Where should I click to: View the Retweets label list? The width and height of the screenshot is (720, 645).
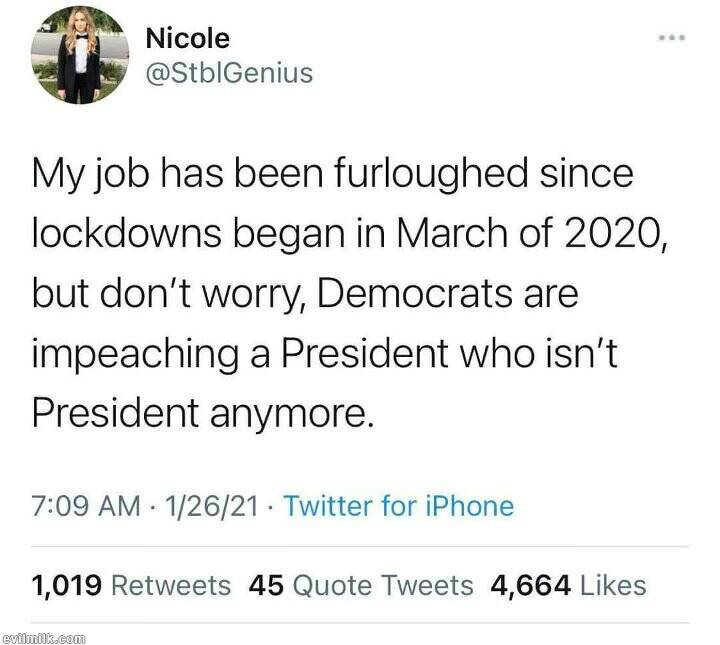[170, 585]
